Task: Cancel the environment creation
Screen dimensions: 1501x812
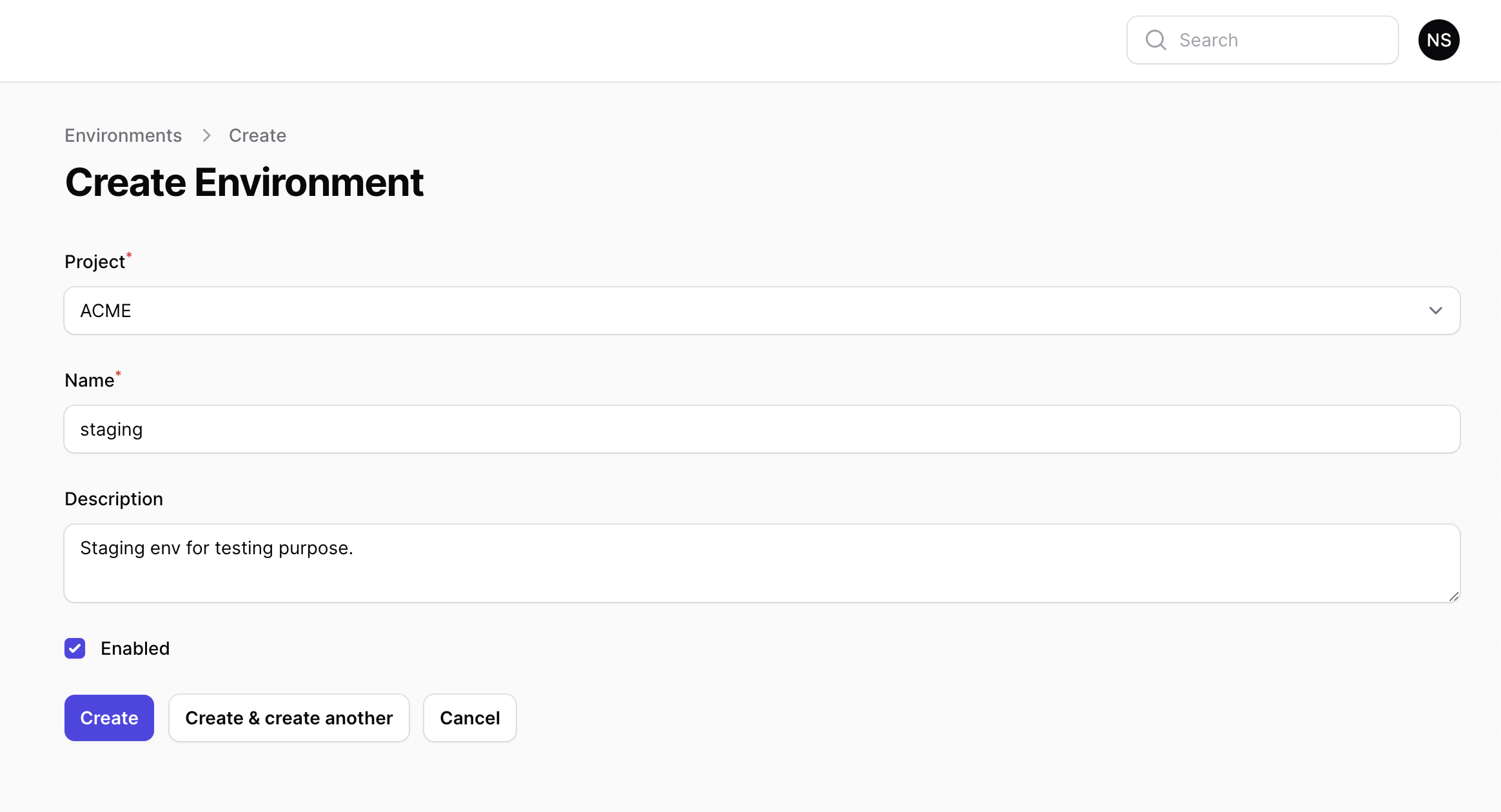Action: pyautogui.click(x=470, y=718)
